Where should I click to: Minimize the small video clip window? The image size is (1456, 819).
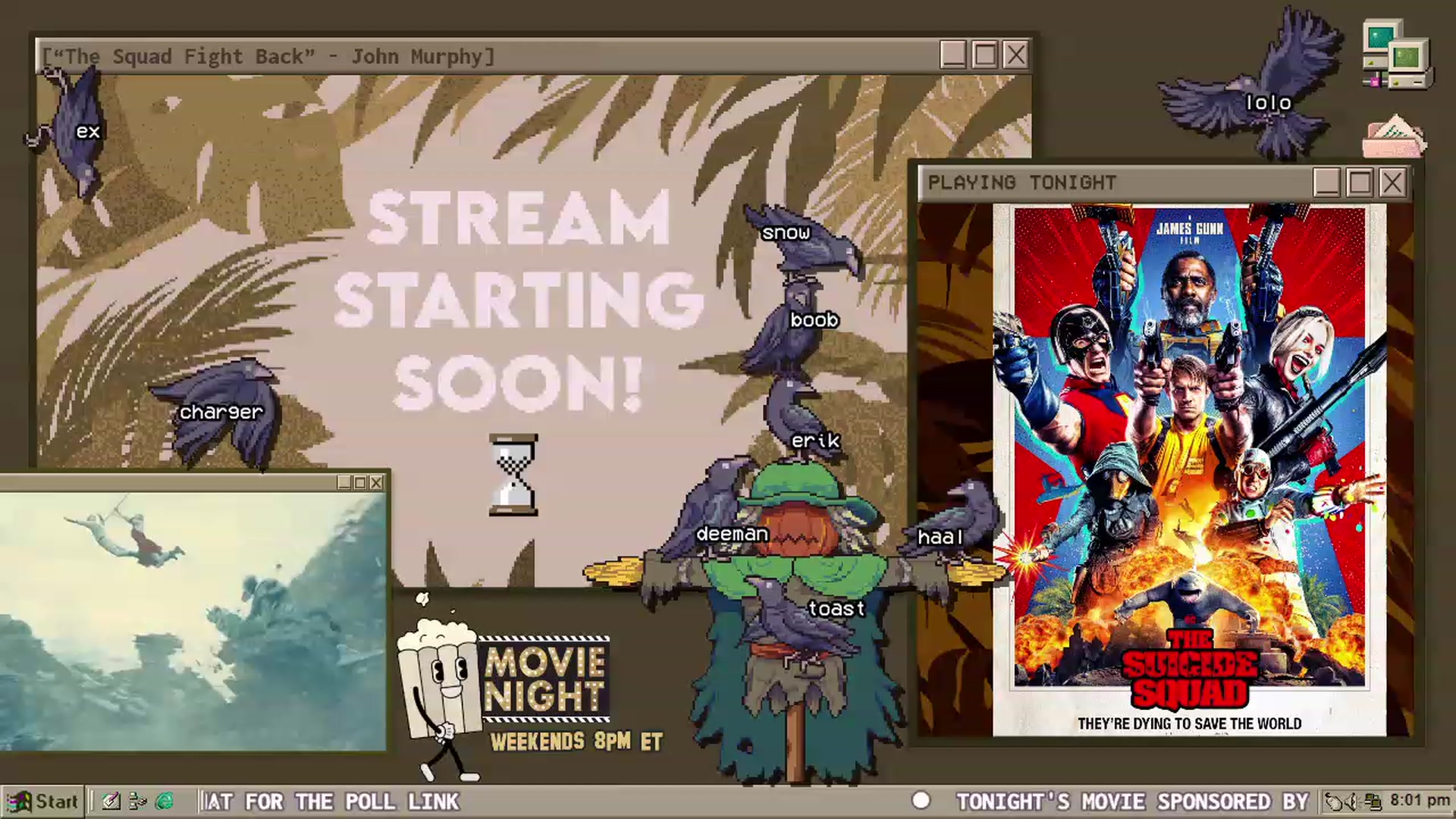[344, 482]
